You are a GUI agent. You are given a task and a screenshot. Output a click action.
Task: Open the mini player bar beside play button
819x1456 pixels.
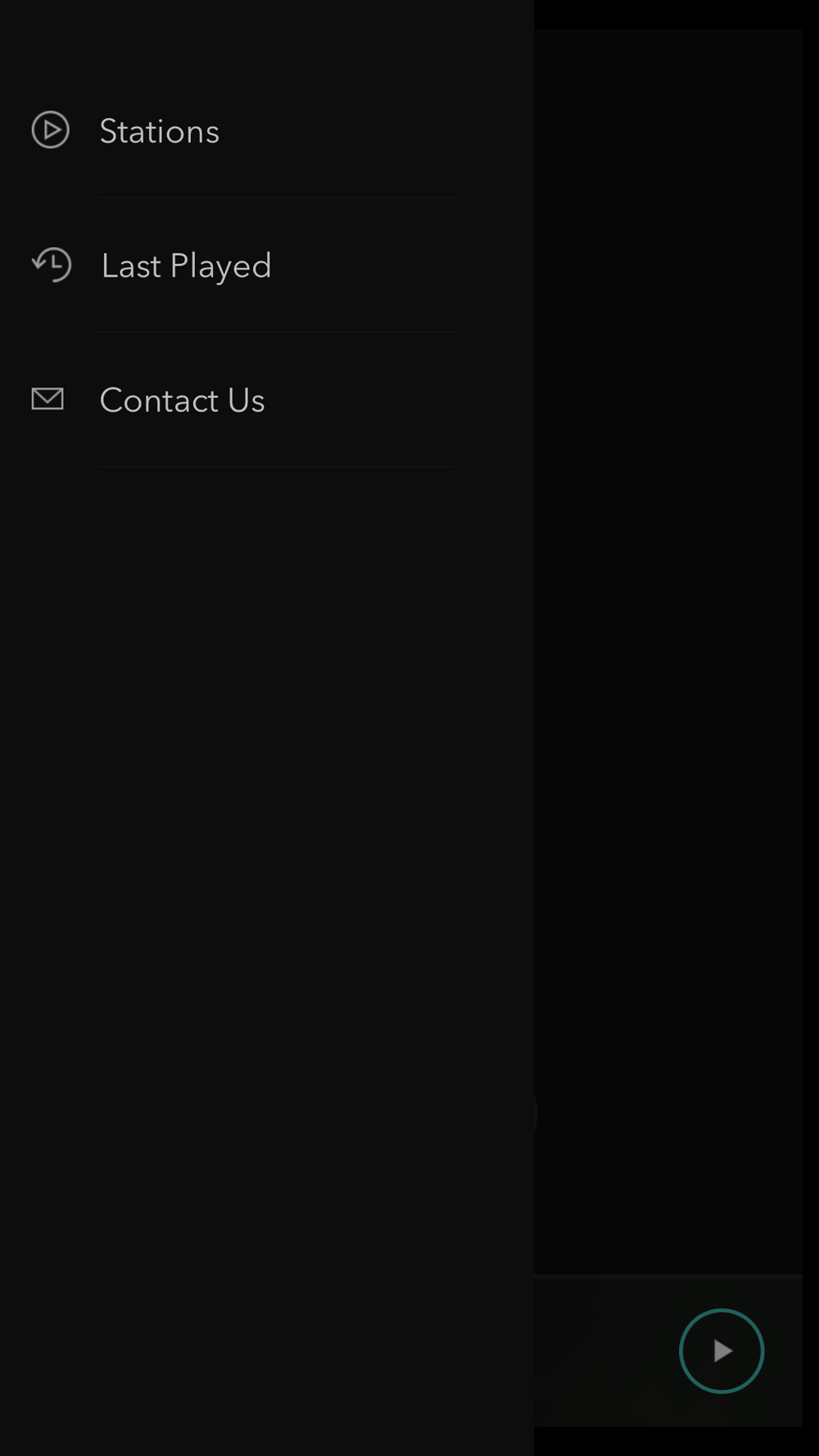point(606,1351)
